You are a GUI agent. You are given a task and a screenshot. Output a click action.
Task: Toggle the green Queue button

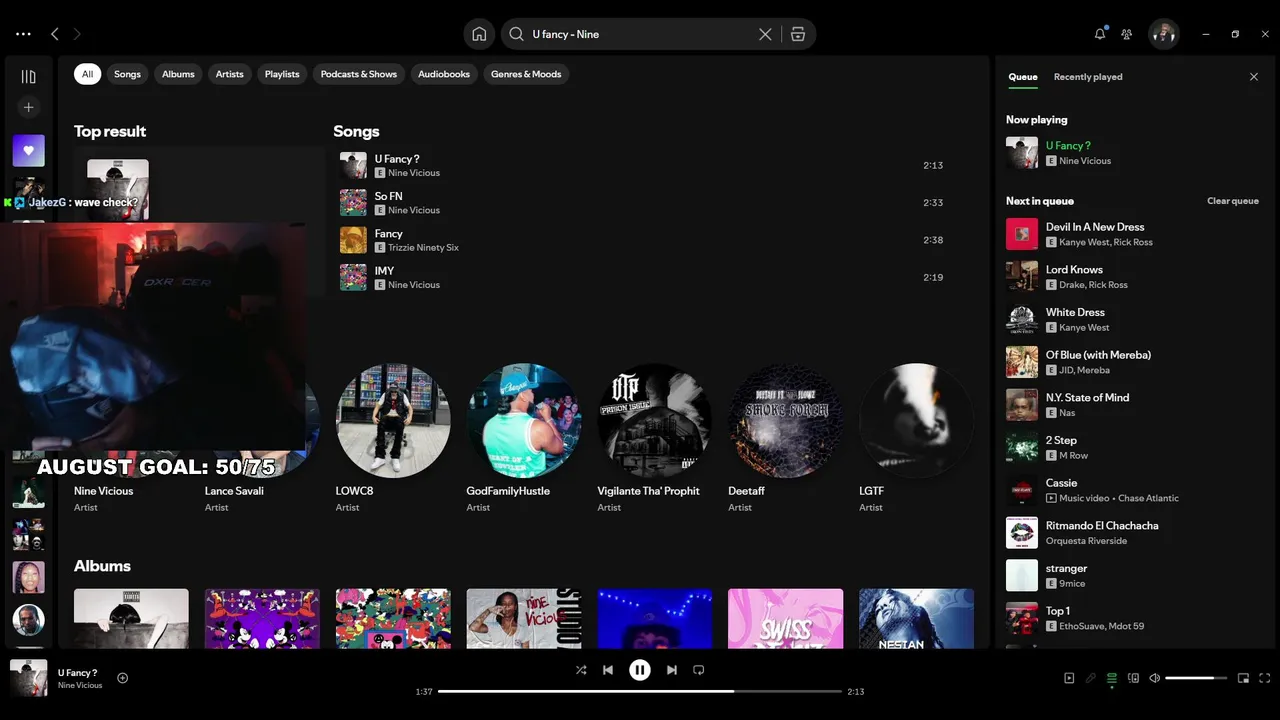coord(1112,679)
